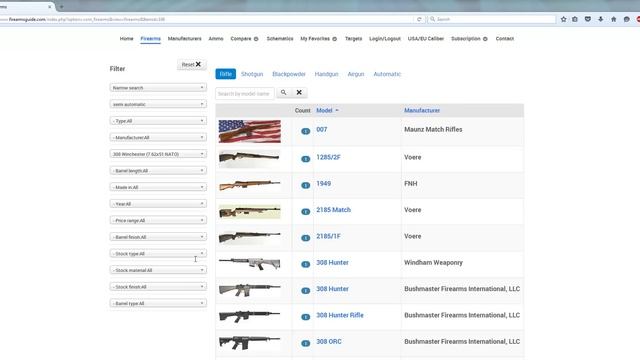Open the 308 Hunter Rifle model link
The height and width of the screenshot is (360, 640).
click(x=340, y=315)
